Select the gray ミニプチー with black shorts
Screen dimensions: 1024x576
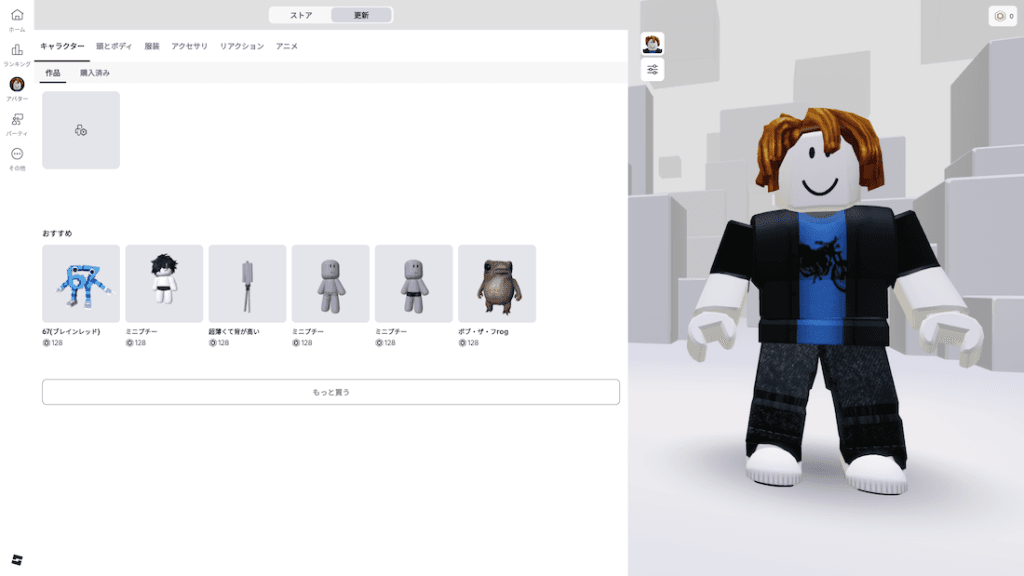click(413, 283)
